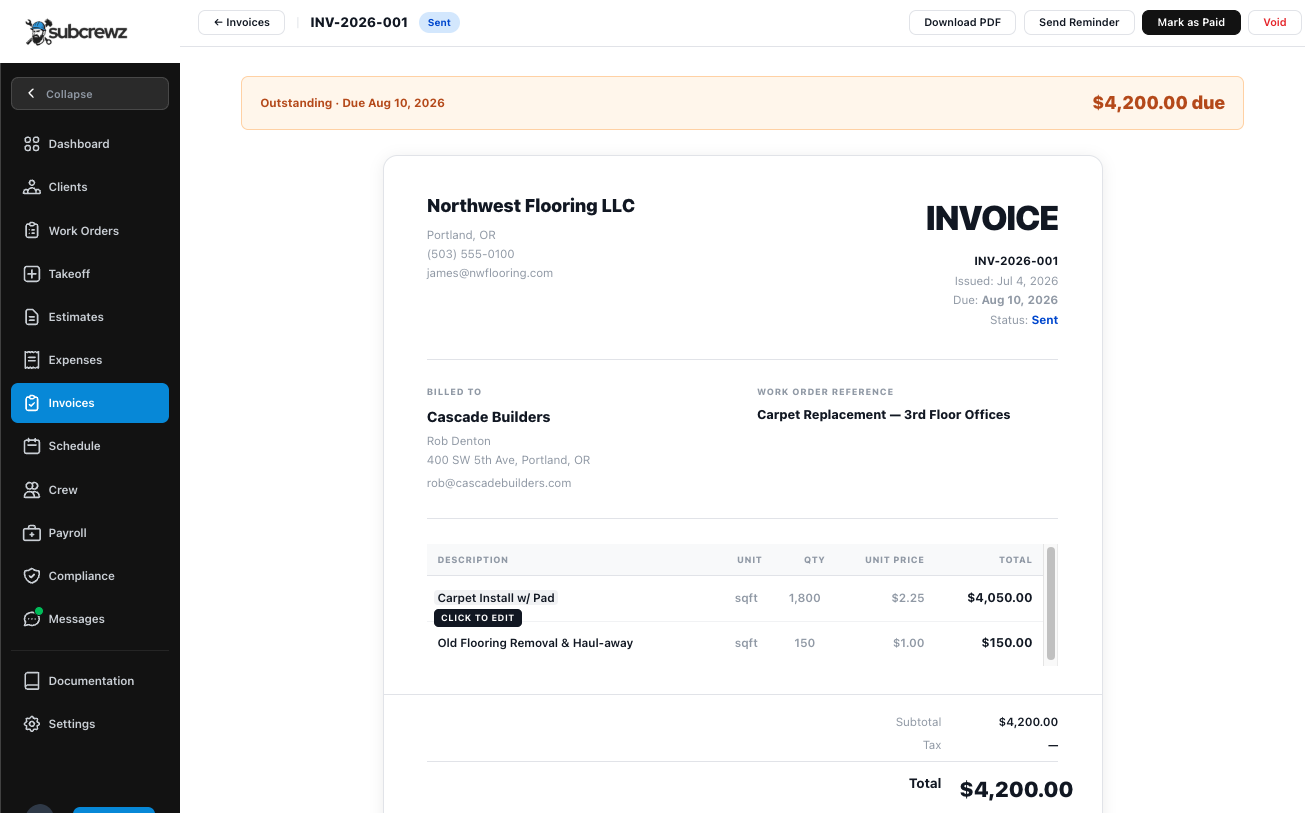Click the Subtotal $4,200.00 value
Image resolution: width=1305 pixels, height=813 pixels.
pyautogui.click(x=1028, y=722)
